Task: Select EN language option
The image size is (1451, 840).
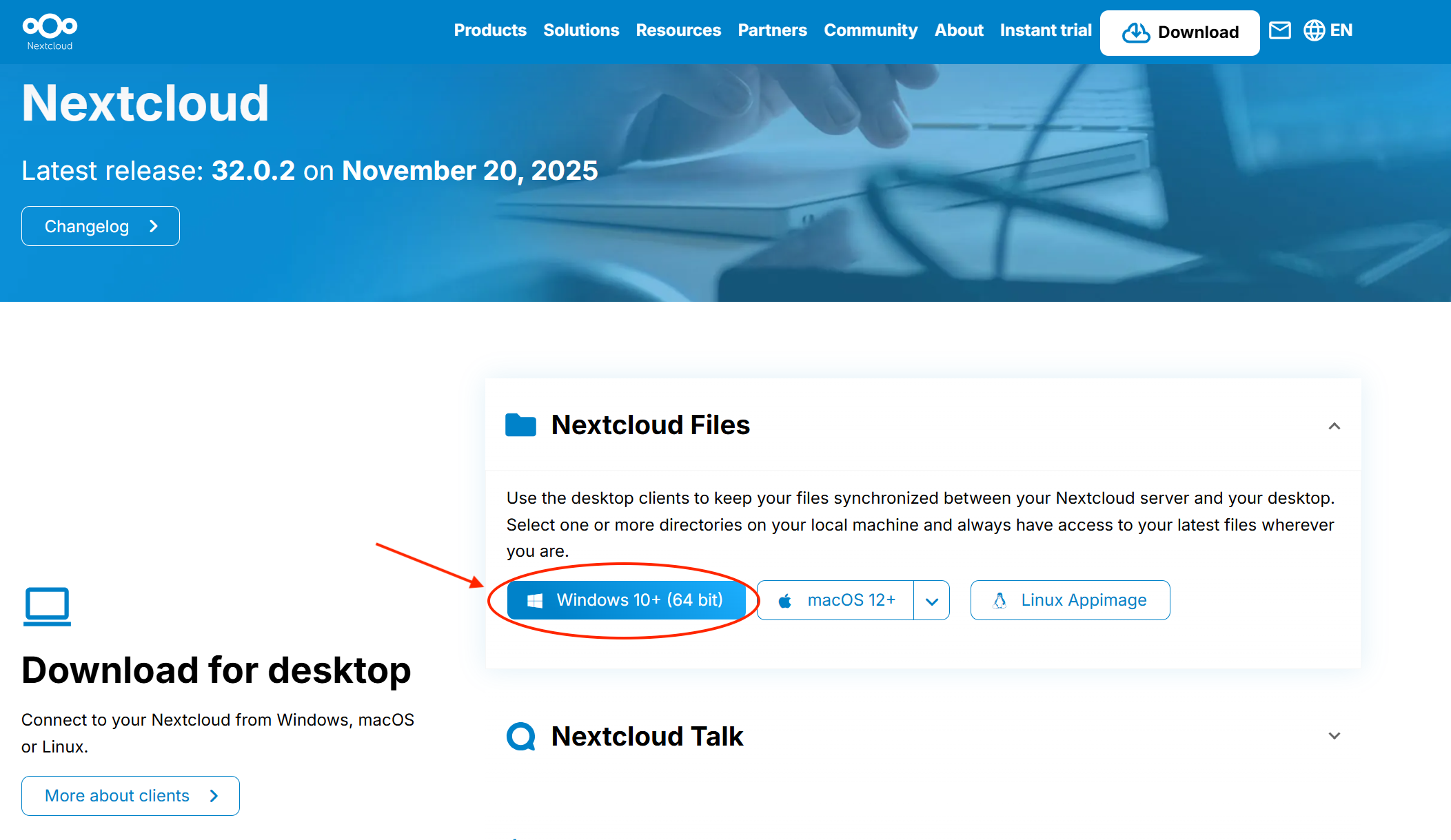Action: click(x=1341, y=30)
